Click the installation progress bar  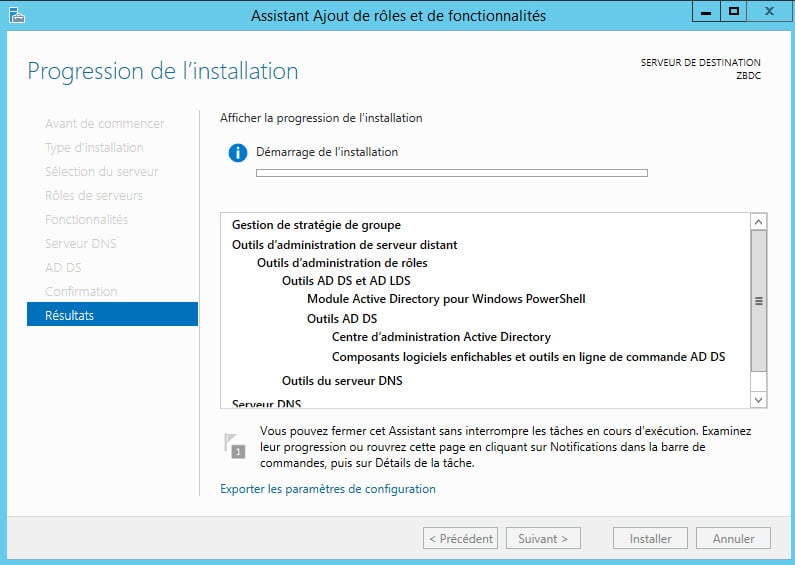click(452, 173)
